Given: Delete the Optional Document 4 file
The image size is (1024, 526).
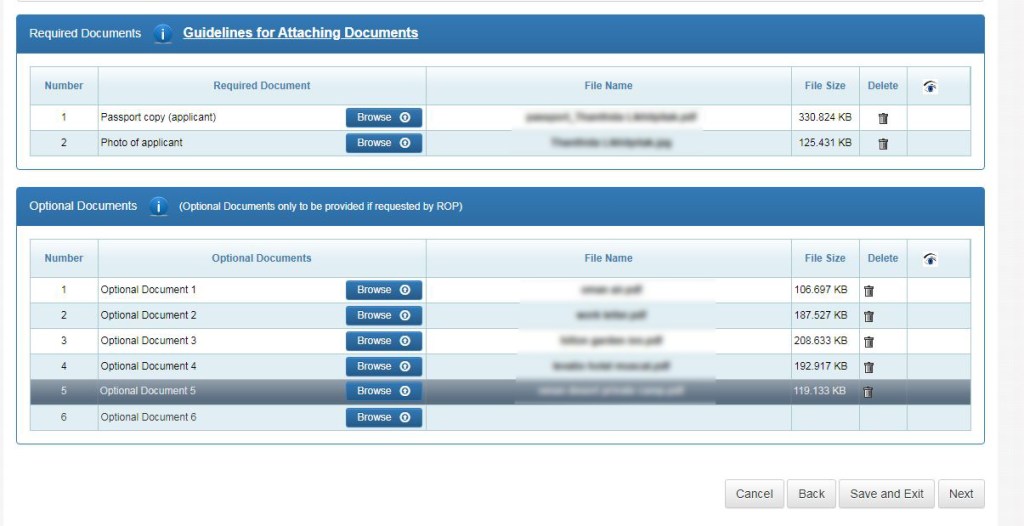Looking at the screenshot, I should point(868,367).
